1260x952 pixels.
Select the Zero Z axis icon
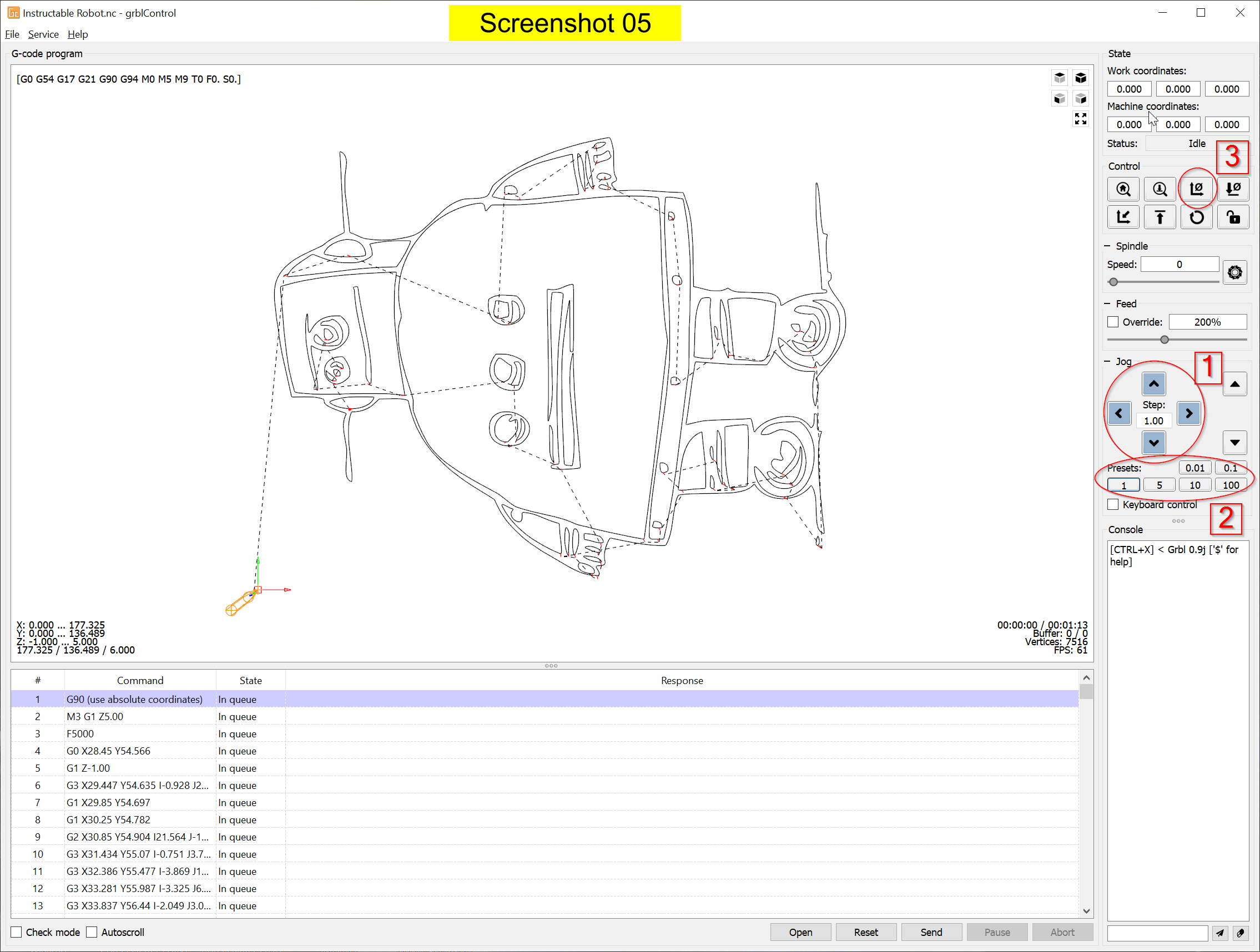pos(1233,189)
